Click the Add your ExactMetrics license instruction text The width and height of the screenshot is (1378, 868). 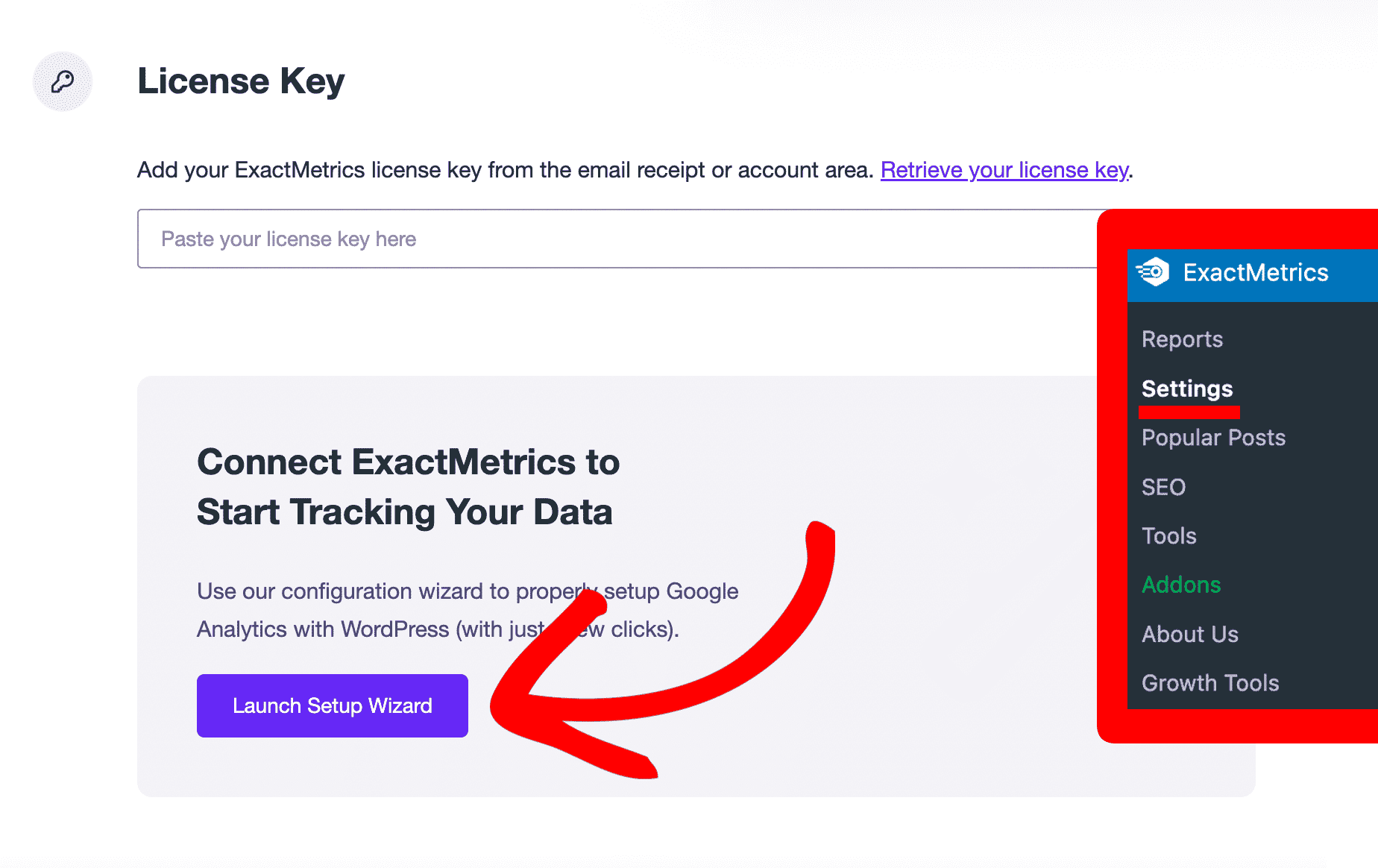pyautogui.click(x=505, y=170)
